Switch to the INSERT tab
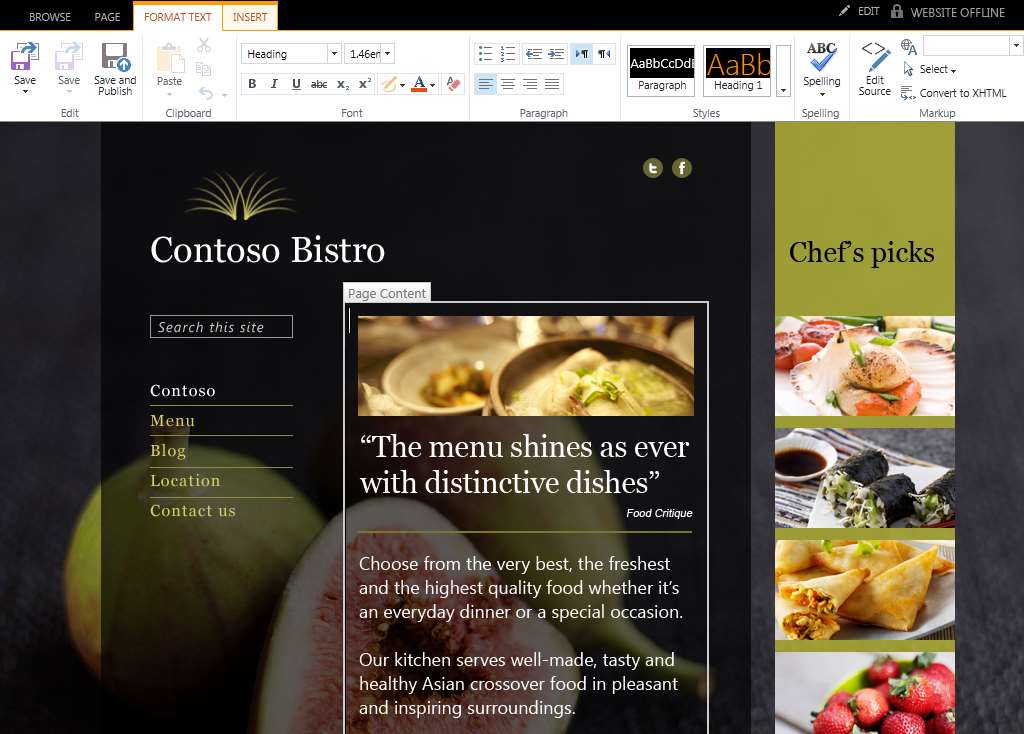 [x=250, y=17]
